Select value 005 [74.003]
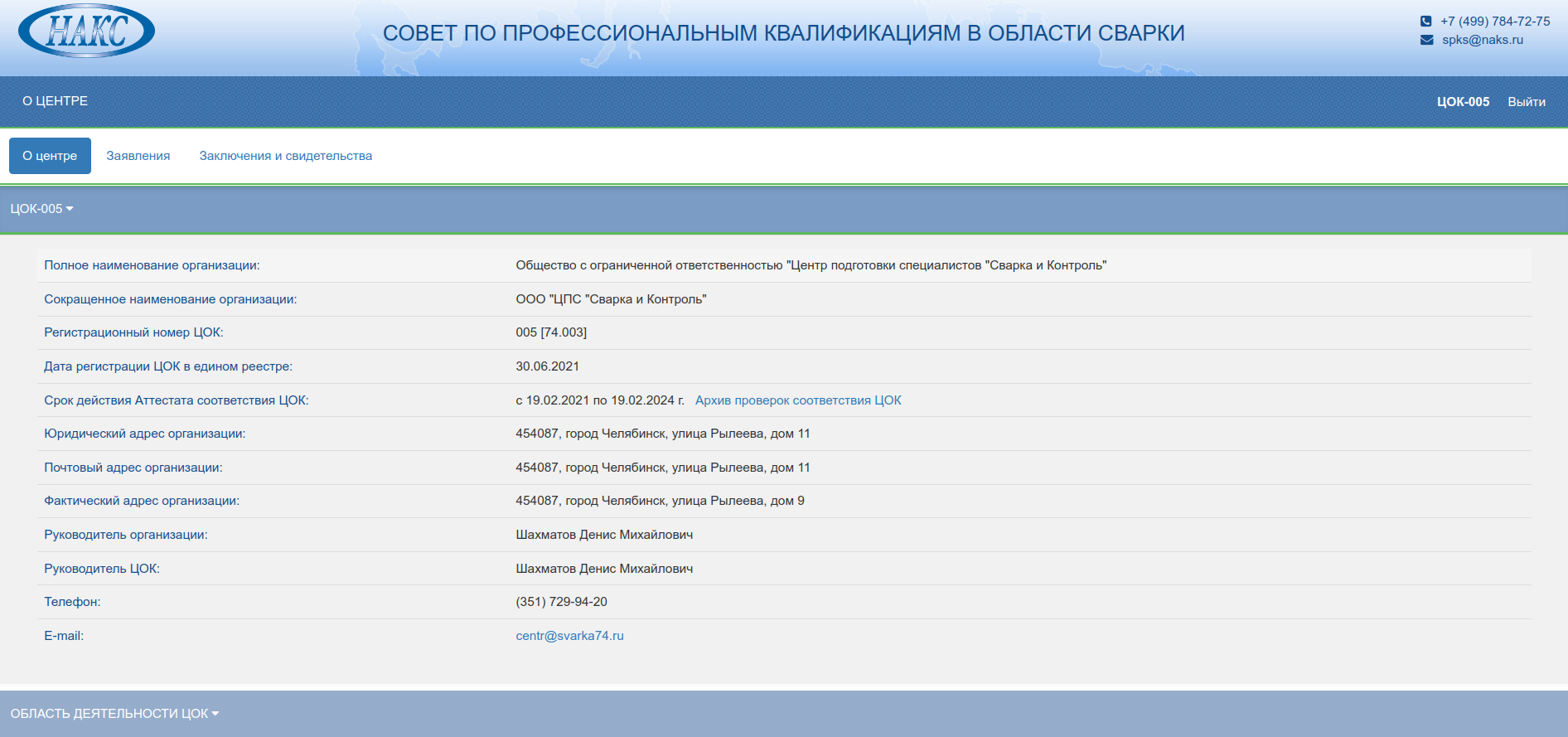1568x737 pixels. [x=551, y=332]
